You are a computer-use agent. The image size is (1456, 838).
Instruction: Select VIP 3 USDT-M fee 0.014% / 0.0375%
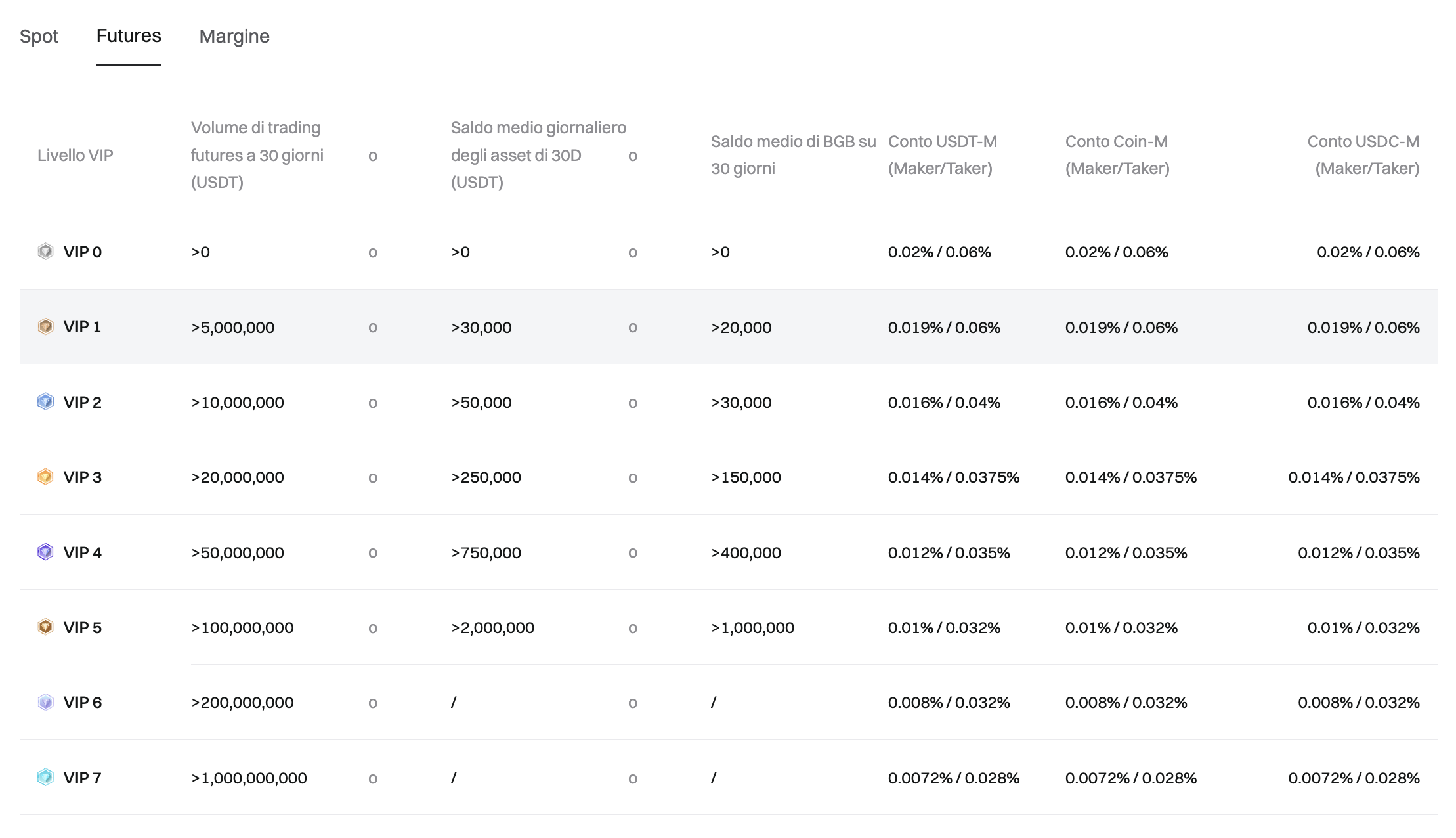pos(954,477)
